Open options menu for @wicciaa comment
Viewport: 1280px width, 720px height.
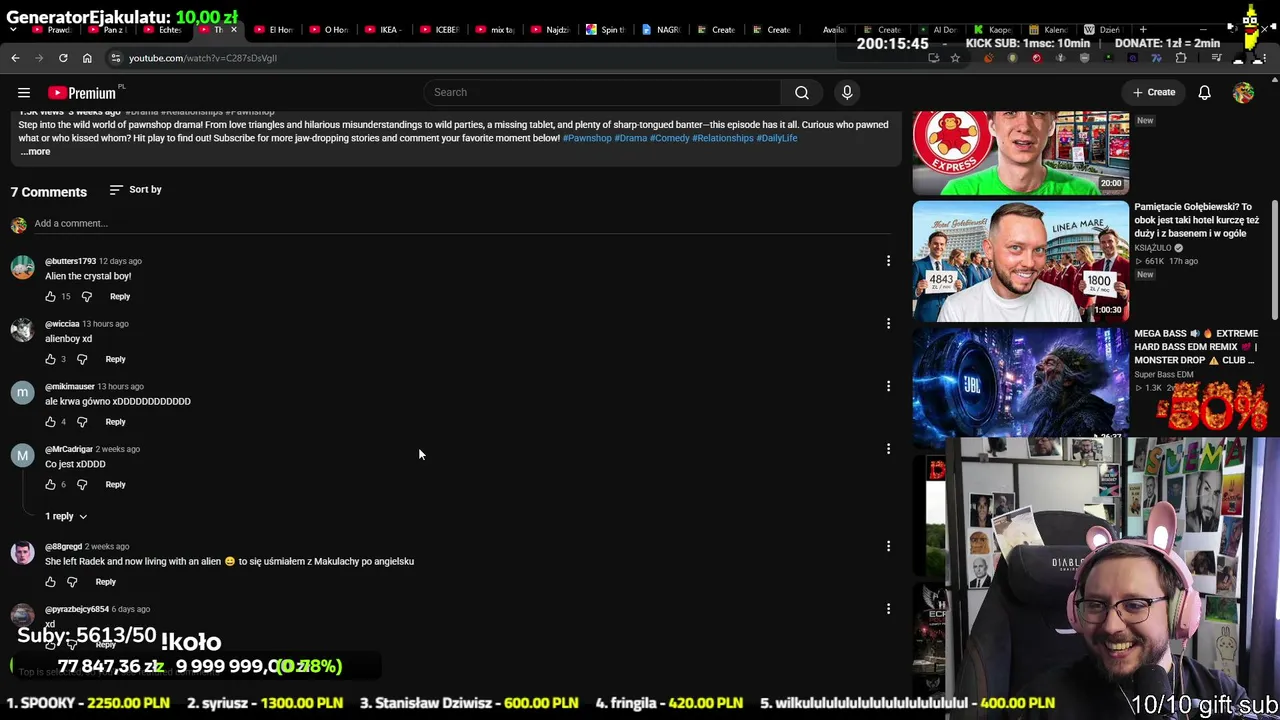(888, 324)
